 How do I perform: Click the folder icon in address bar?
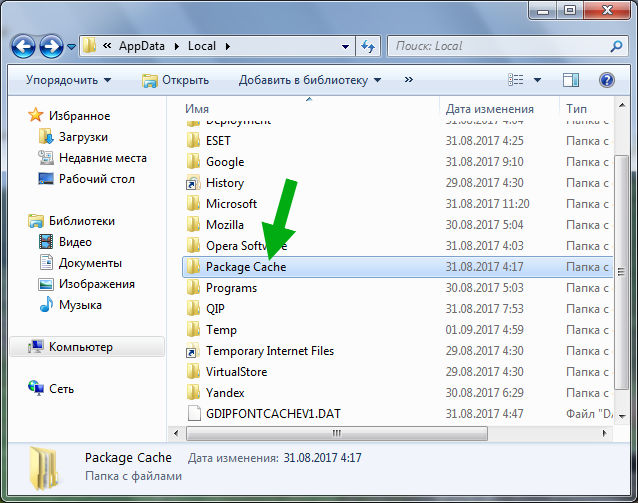click(x=89, y=46)
